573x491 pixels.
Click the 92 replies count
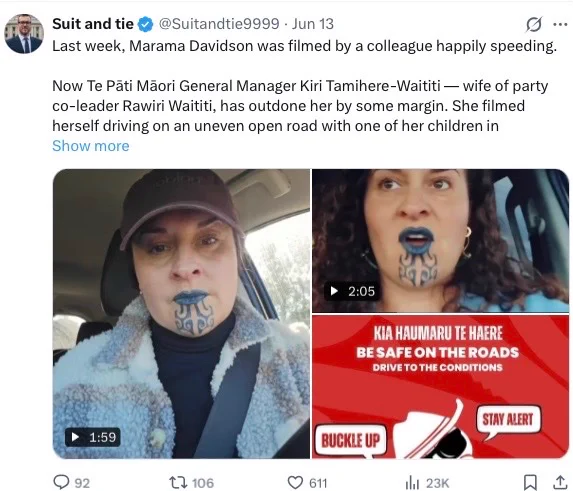click(x=82, y=483)
